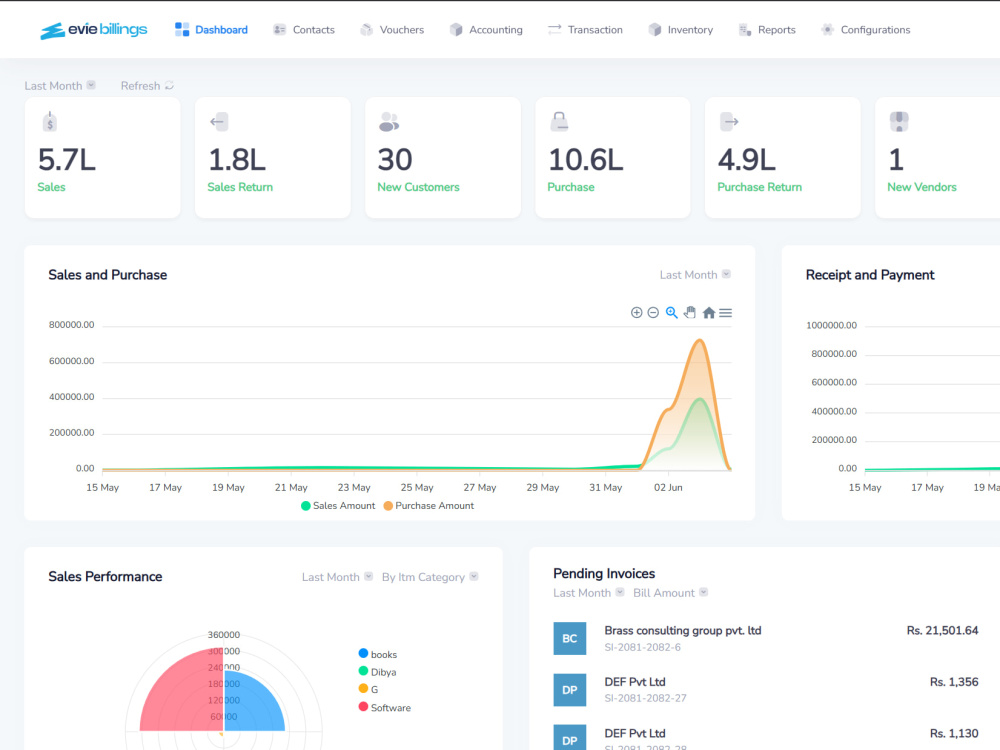
Task: Click the New Vendors icon
Action: [899, 121]
